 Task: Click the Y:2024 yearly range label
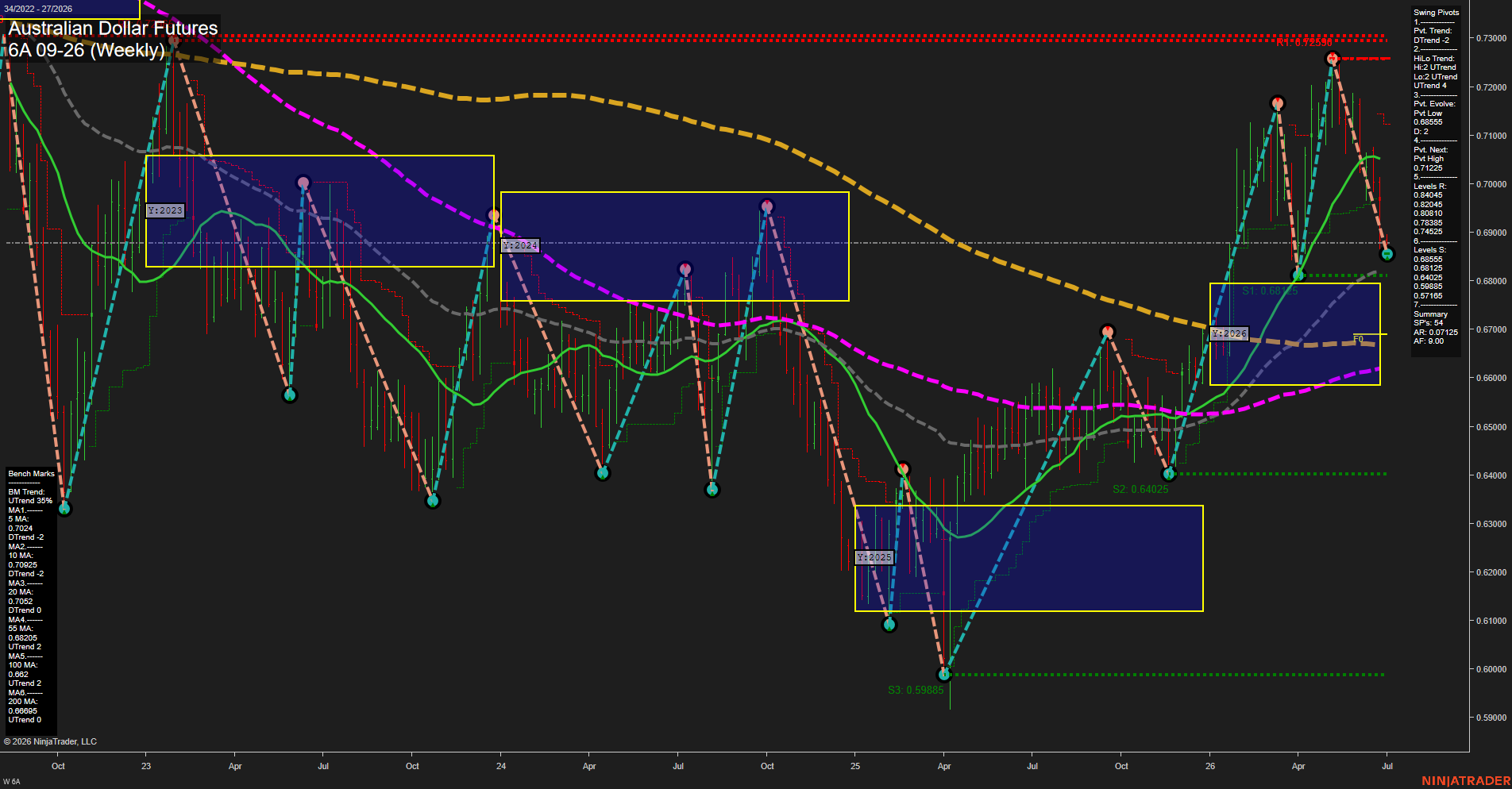(x=520, y=245)
